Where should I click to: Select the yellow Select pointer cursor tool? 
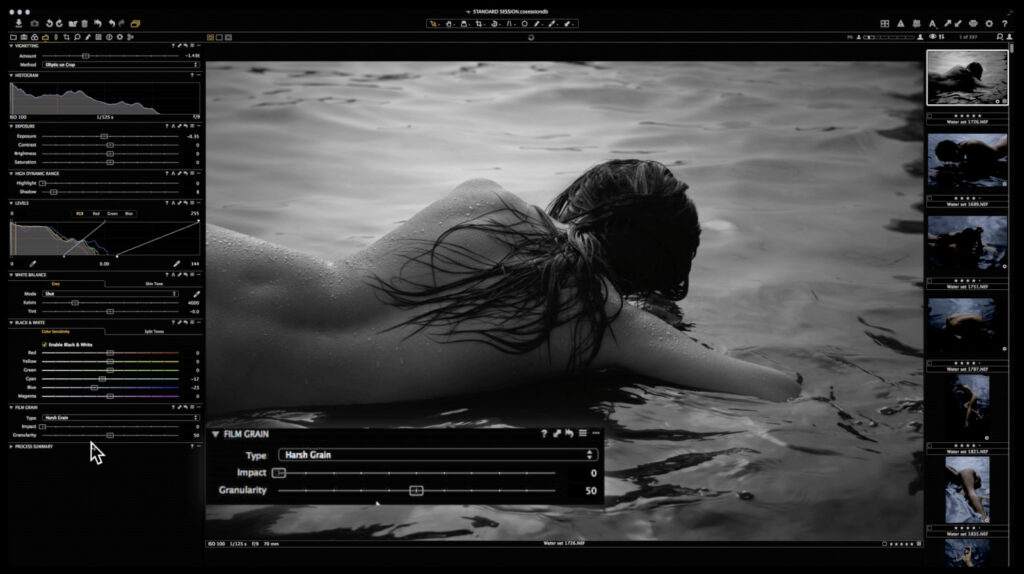pyautogui.click(x=433, y=24)
